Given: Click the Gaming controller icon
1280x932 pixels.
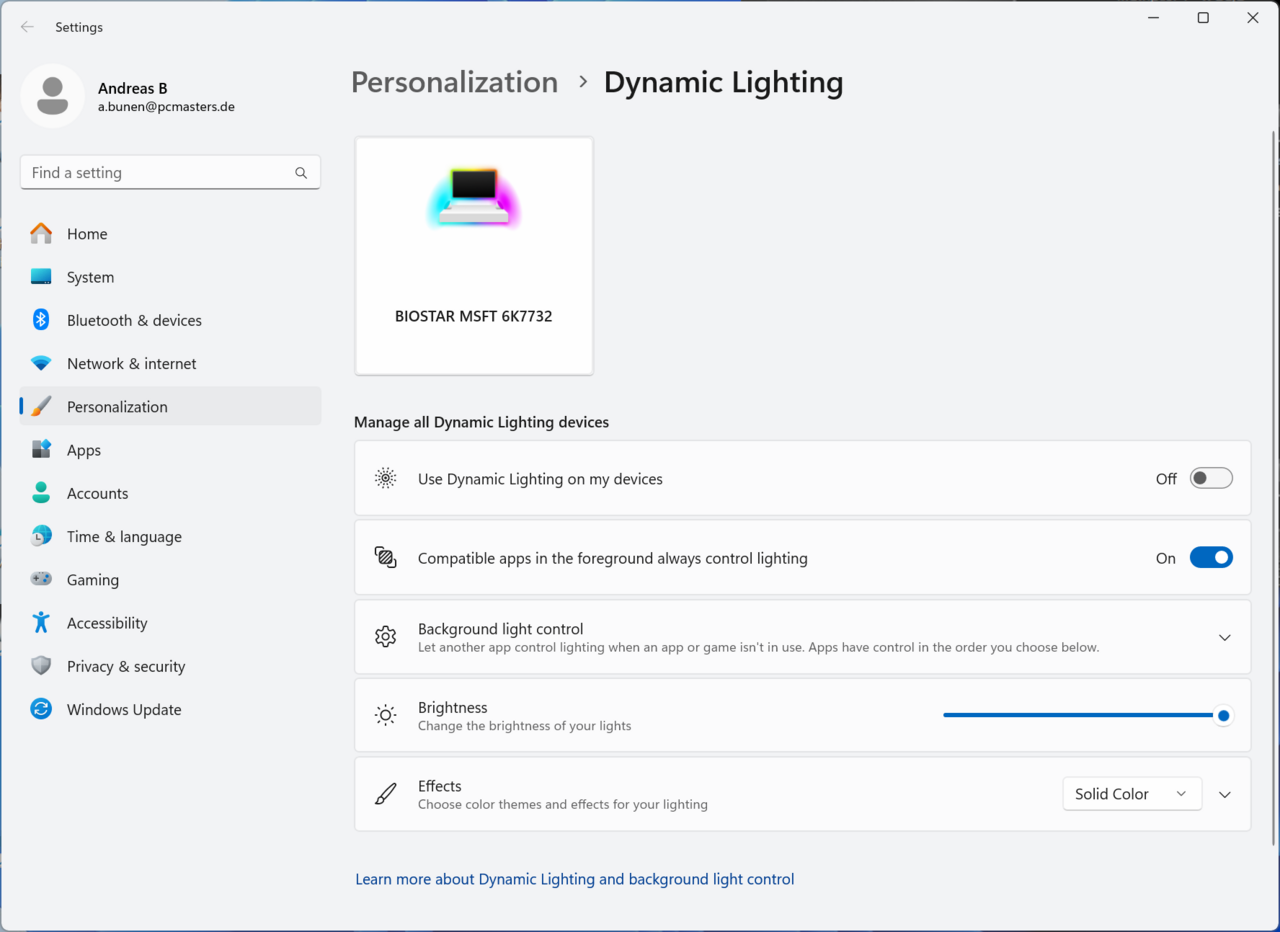Looking at the screenshot, I should 41,579.
